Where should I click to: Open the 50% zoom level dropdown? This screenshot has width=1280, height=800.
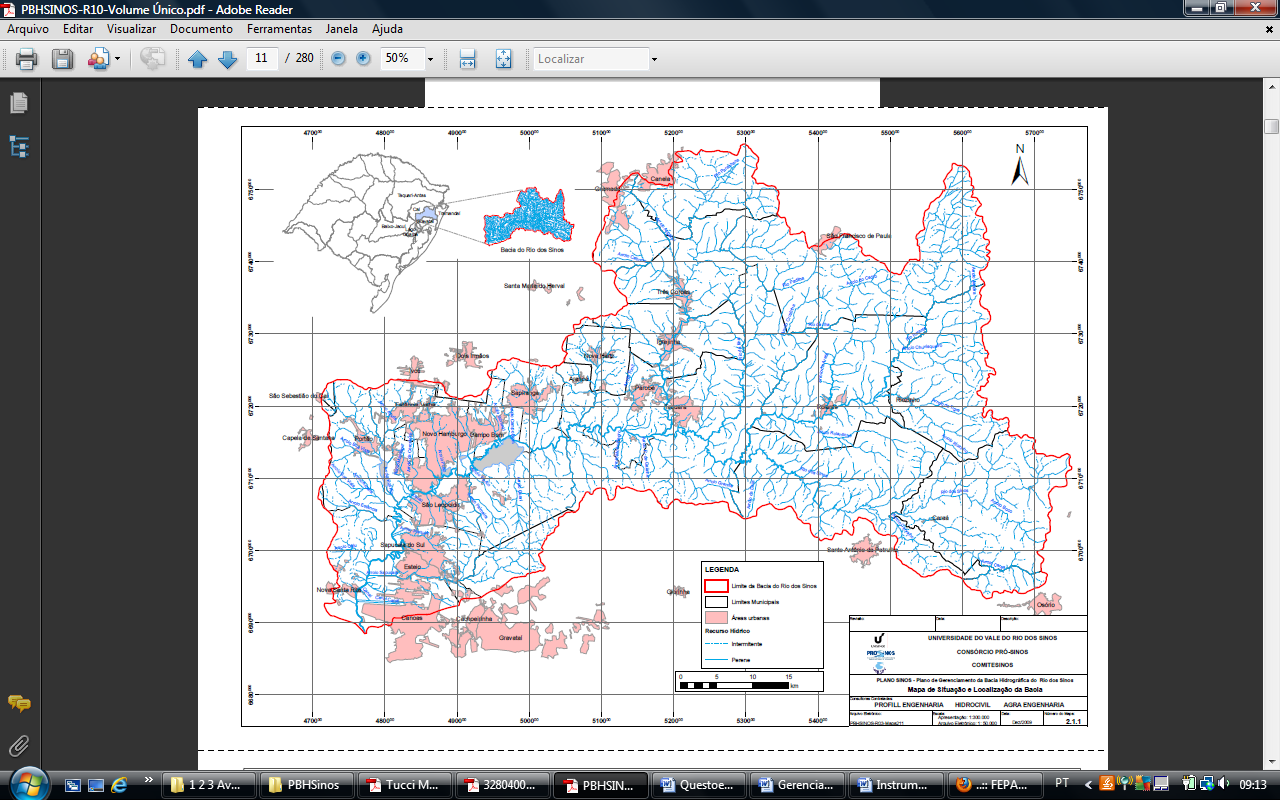click(430, 59)
